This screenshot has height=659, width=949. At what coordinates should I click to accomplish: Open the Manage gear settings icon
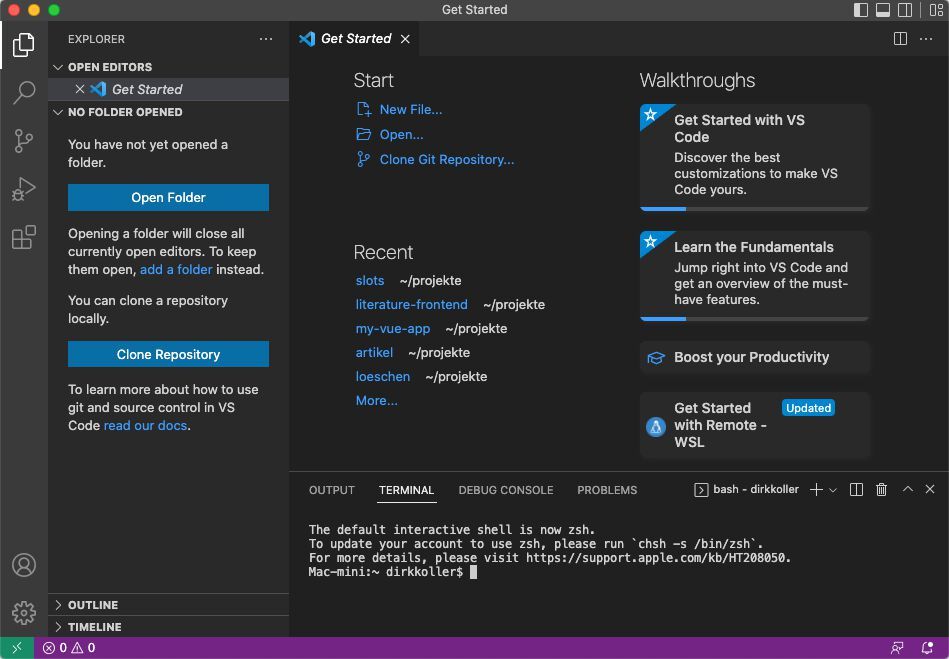click(24, 612)
